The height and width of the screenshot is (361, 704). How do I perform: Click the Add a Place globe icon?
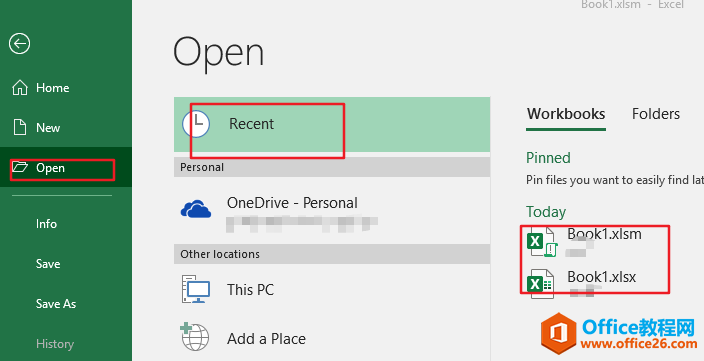click(x=195, y=337)
